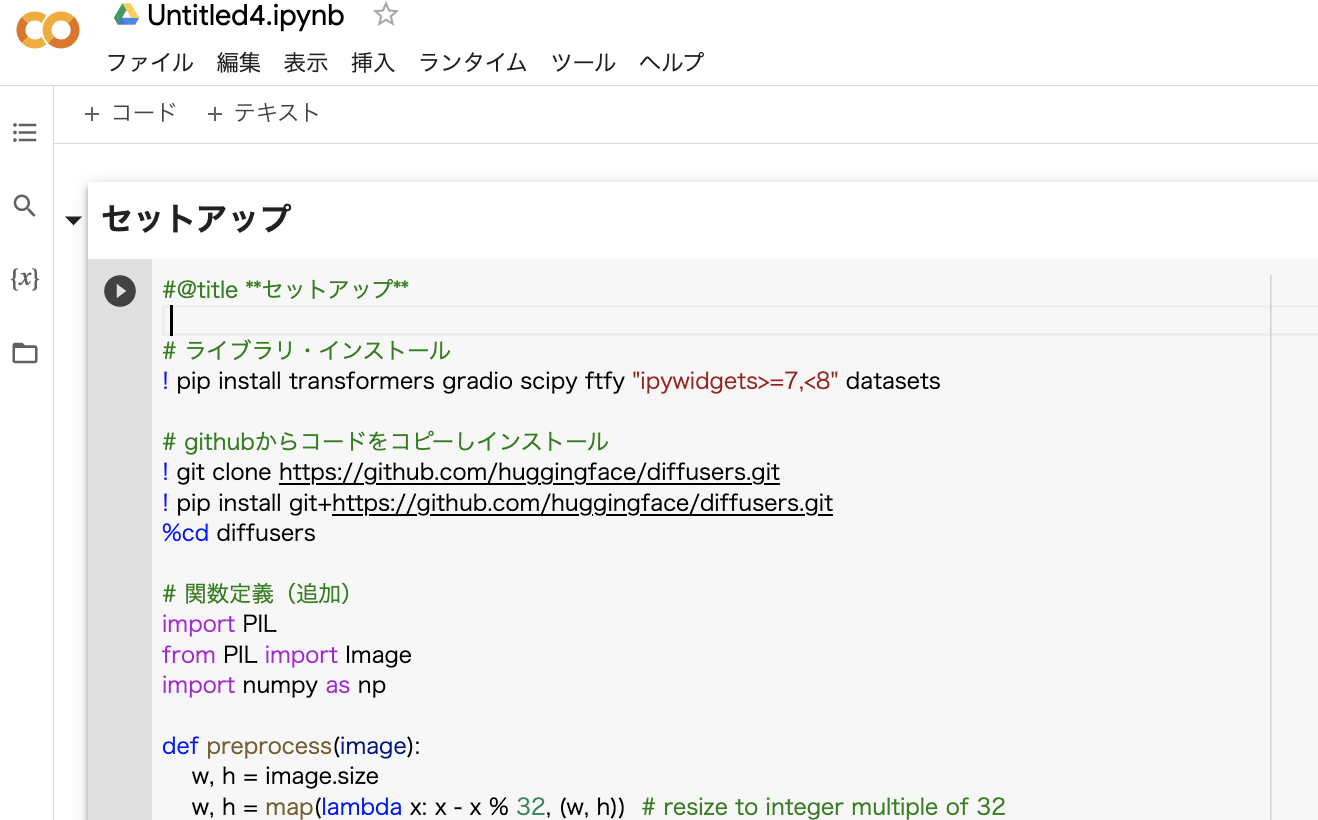Open the table of contents sidebar
This screenshot has height=820, width=1318.
tap(24, 131)
